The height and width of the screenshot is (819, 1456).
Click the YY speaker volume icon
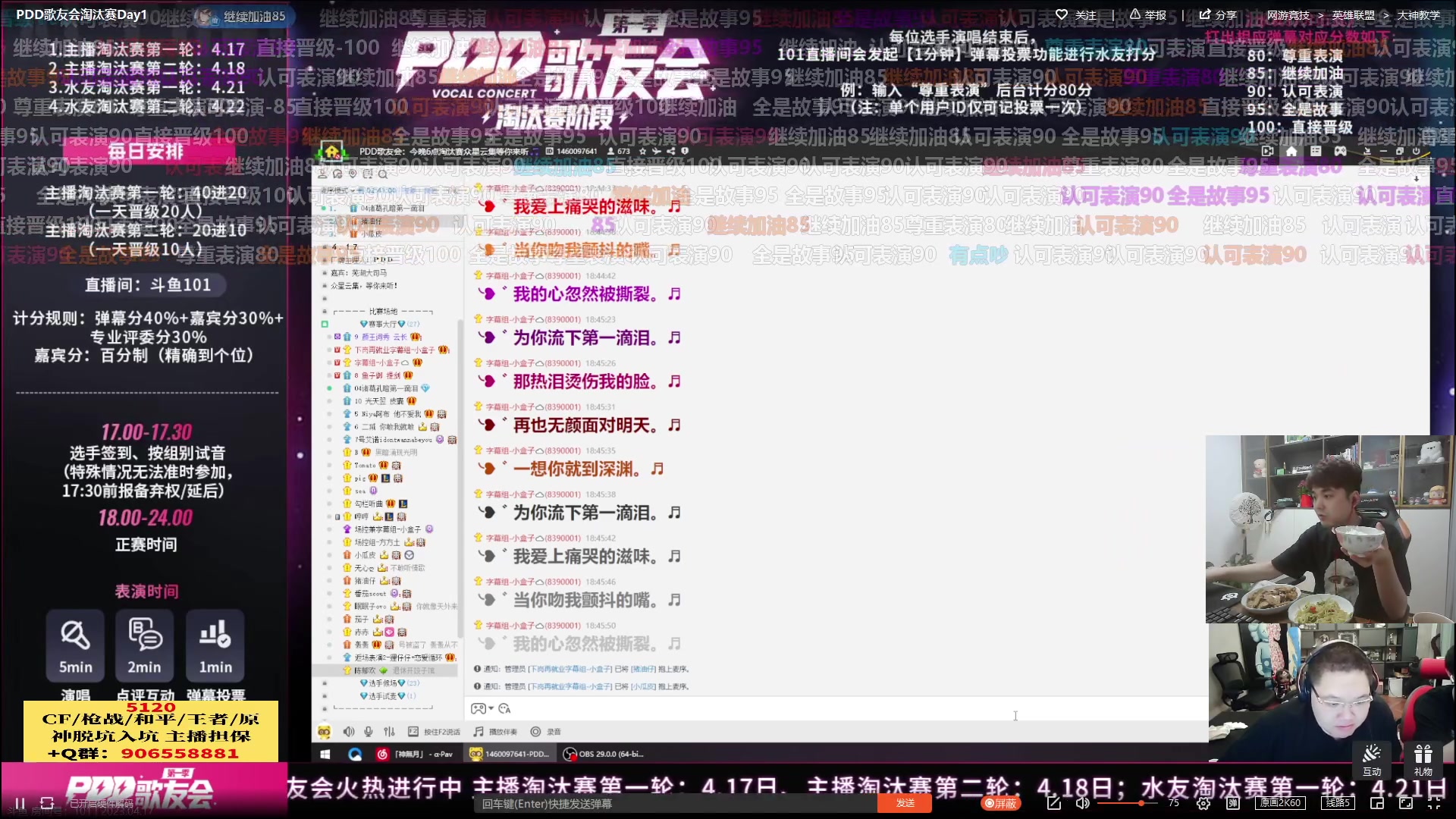pyautogui.click(x=348, y=732)
